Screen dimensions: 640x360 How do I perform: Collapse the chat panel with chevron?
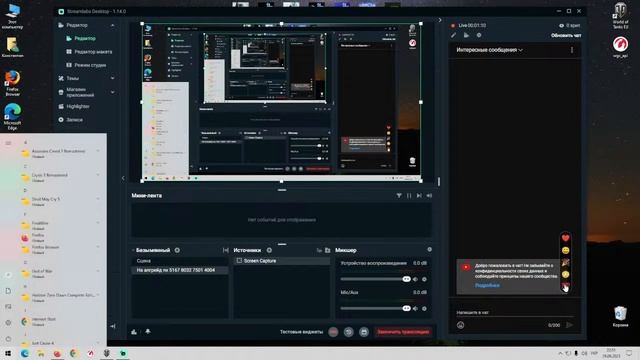click(x=440, y=20)
